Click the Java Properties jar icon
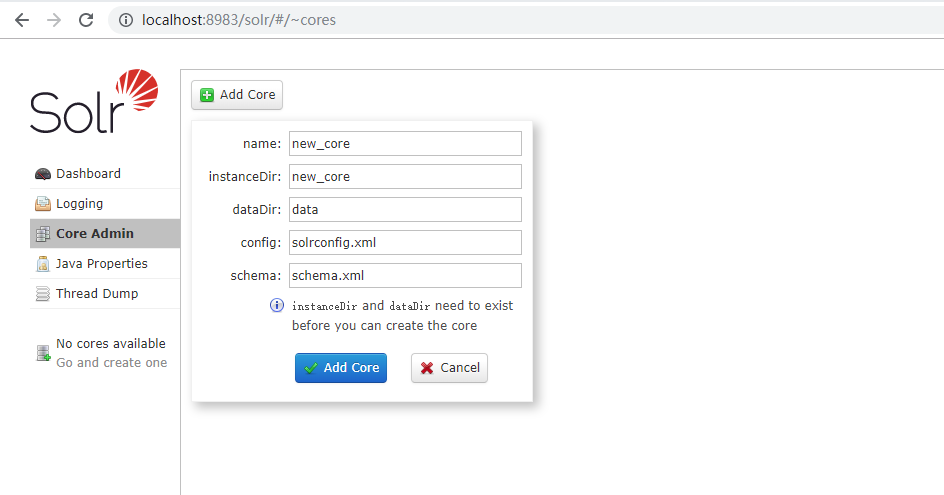944x495 pixels. coord(43,264)
